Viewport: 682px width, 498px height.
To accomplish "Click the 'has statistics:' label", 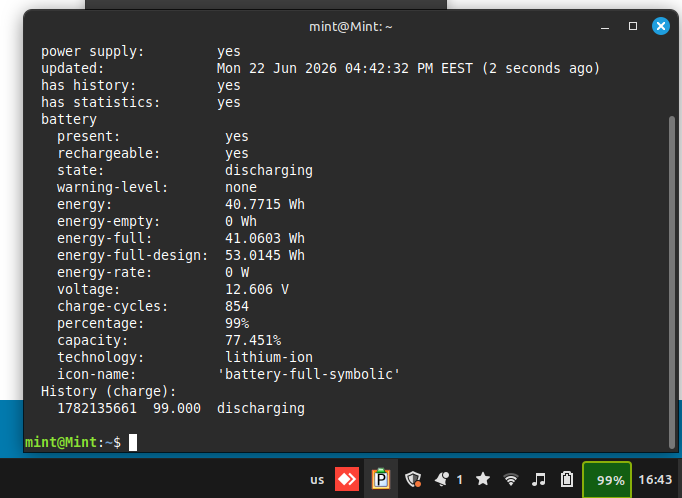I will click(100, 102).
